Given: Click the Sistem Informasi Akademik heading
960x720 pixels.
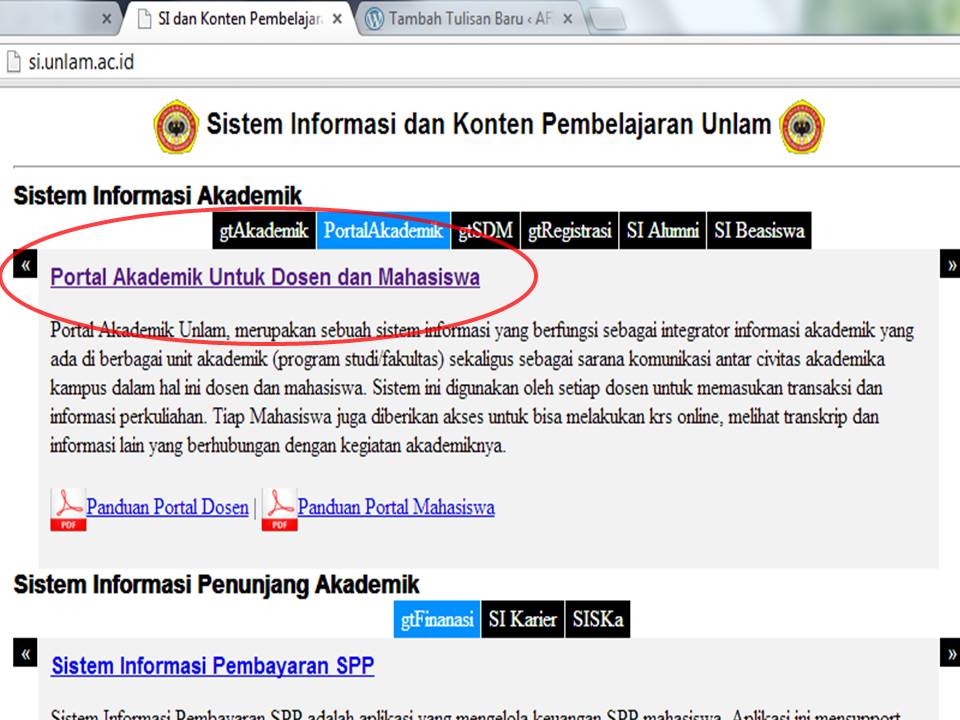Looking at the screenshot, I should 157,196.
